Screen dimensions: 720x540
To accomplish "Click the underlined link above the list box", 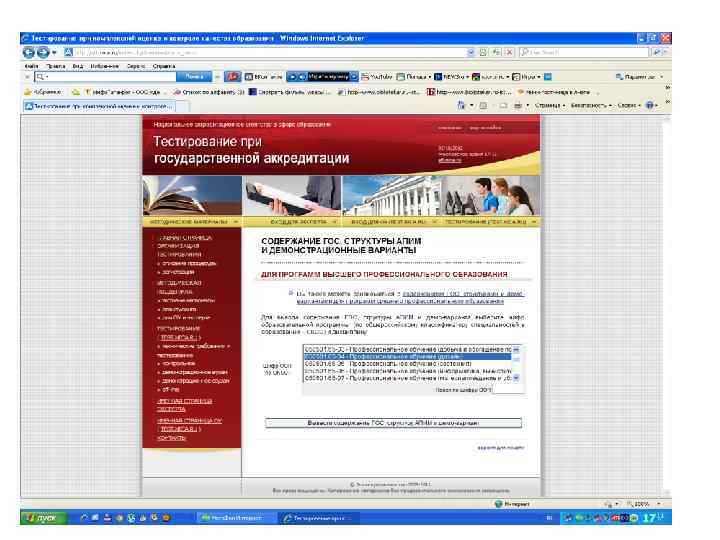I will (410, 298).
